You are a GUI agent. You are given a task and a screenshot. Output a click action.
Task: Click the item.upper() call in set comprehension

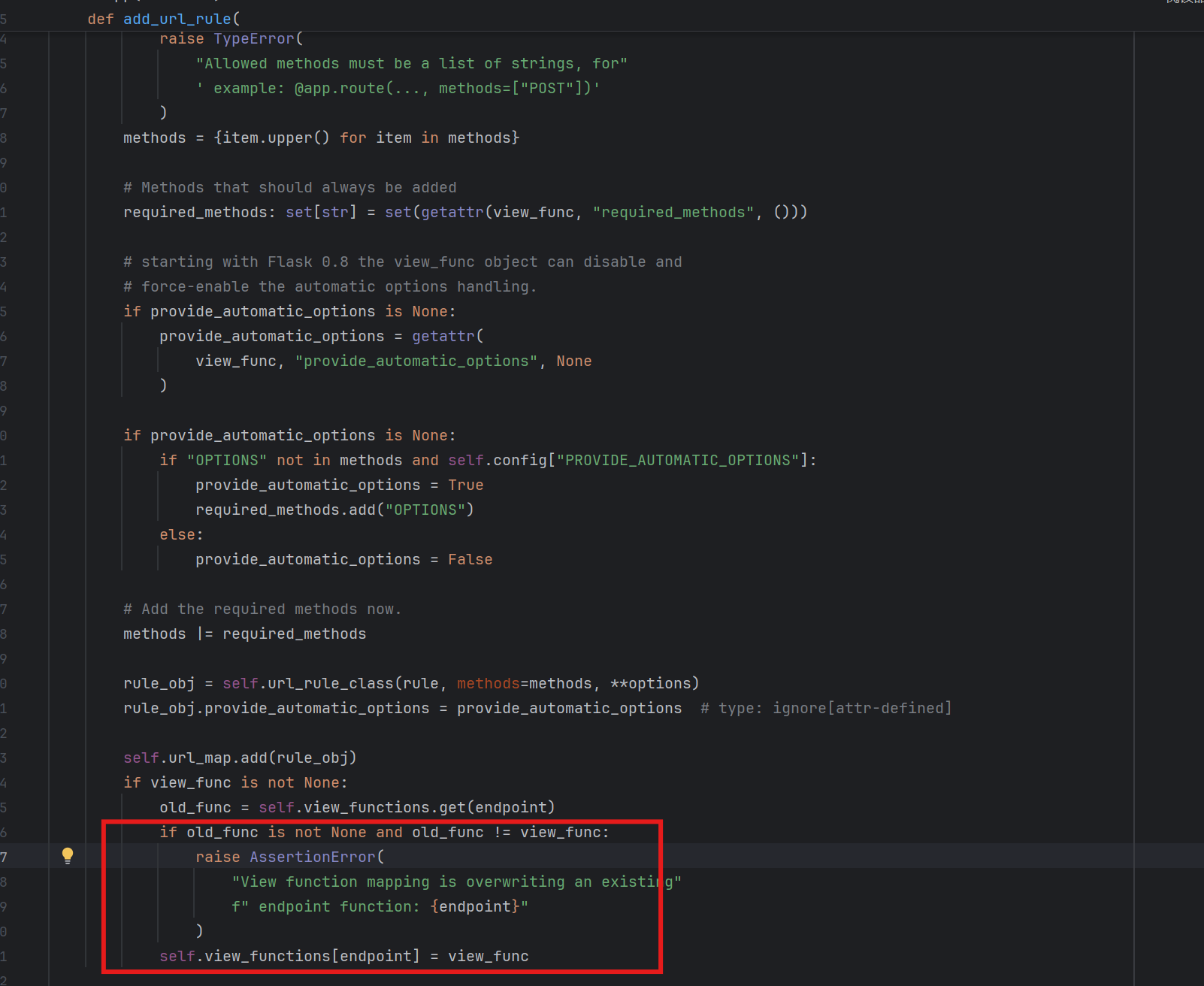tap(276, 138)
